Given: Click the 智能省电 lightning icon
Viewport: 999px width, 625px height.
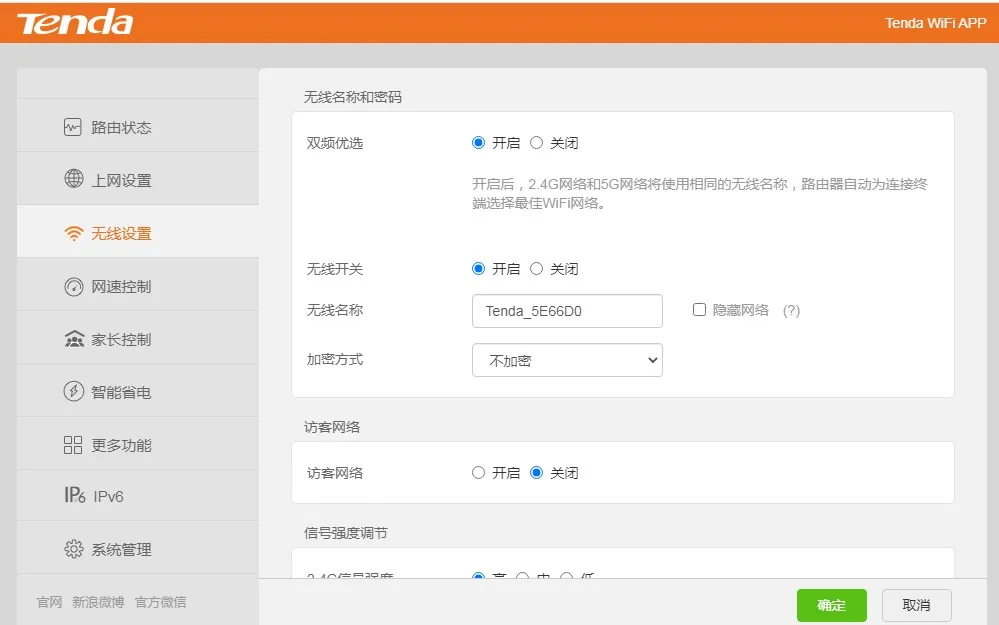Looking at the screenshot, I should (74, 391).
